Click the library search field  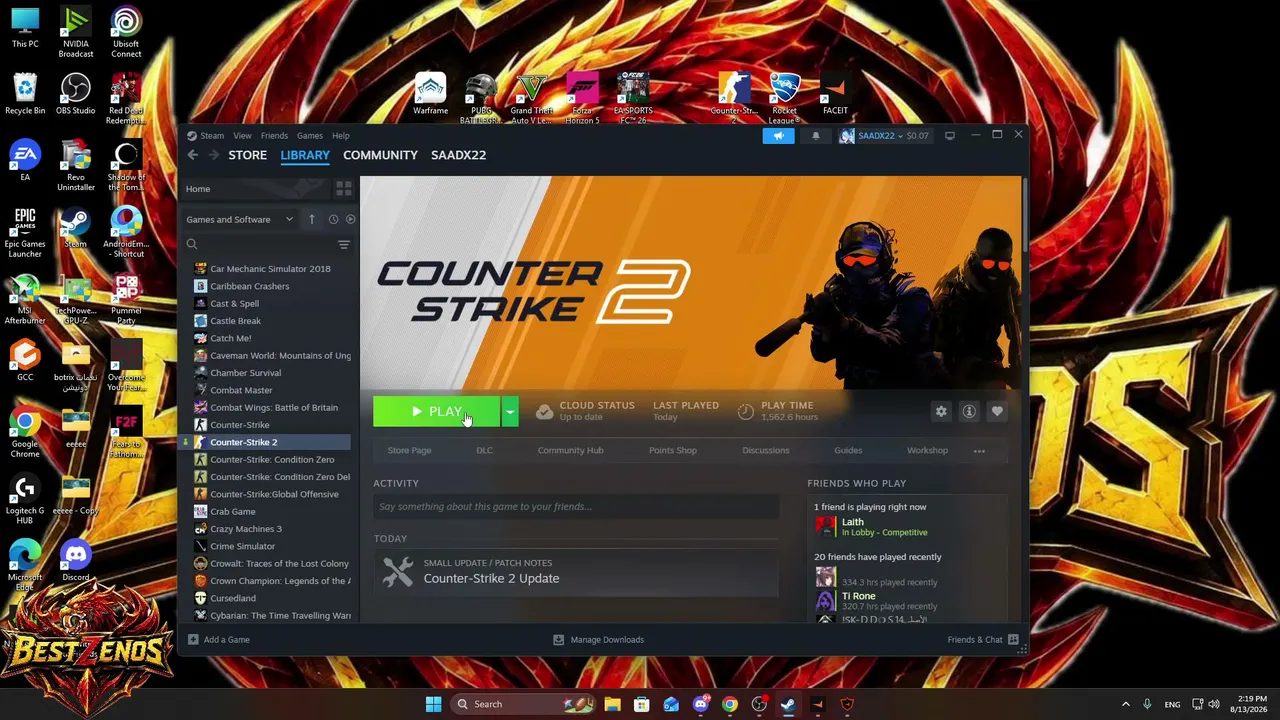(259, 244)
